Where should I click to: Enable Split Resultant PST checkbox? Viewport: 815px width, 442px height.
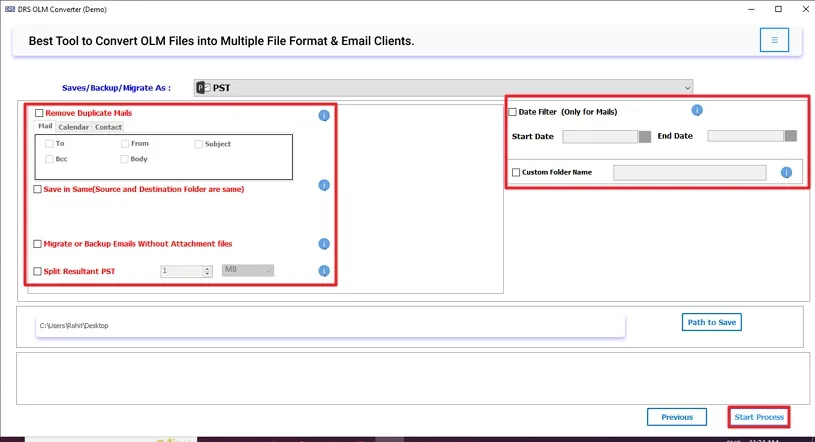37,271
